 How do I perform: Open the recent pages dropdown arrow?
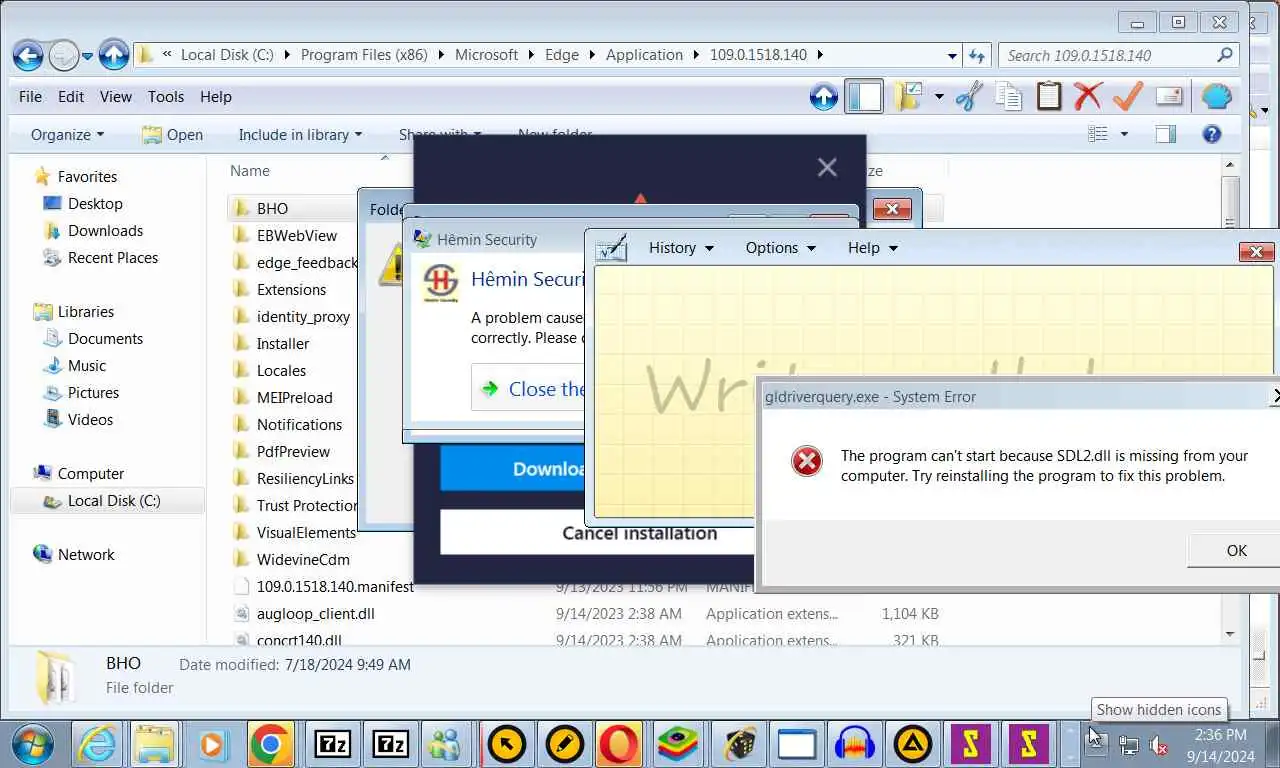88,55
